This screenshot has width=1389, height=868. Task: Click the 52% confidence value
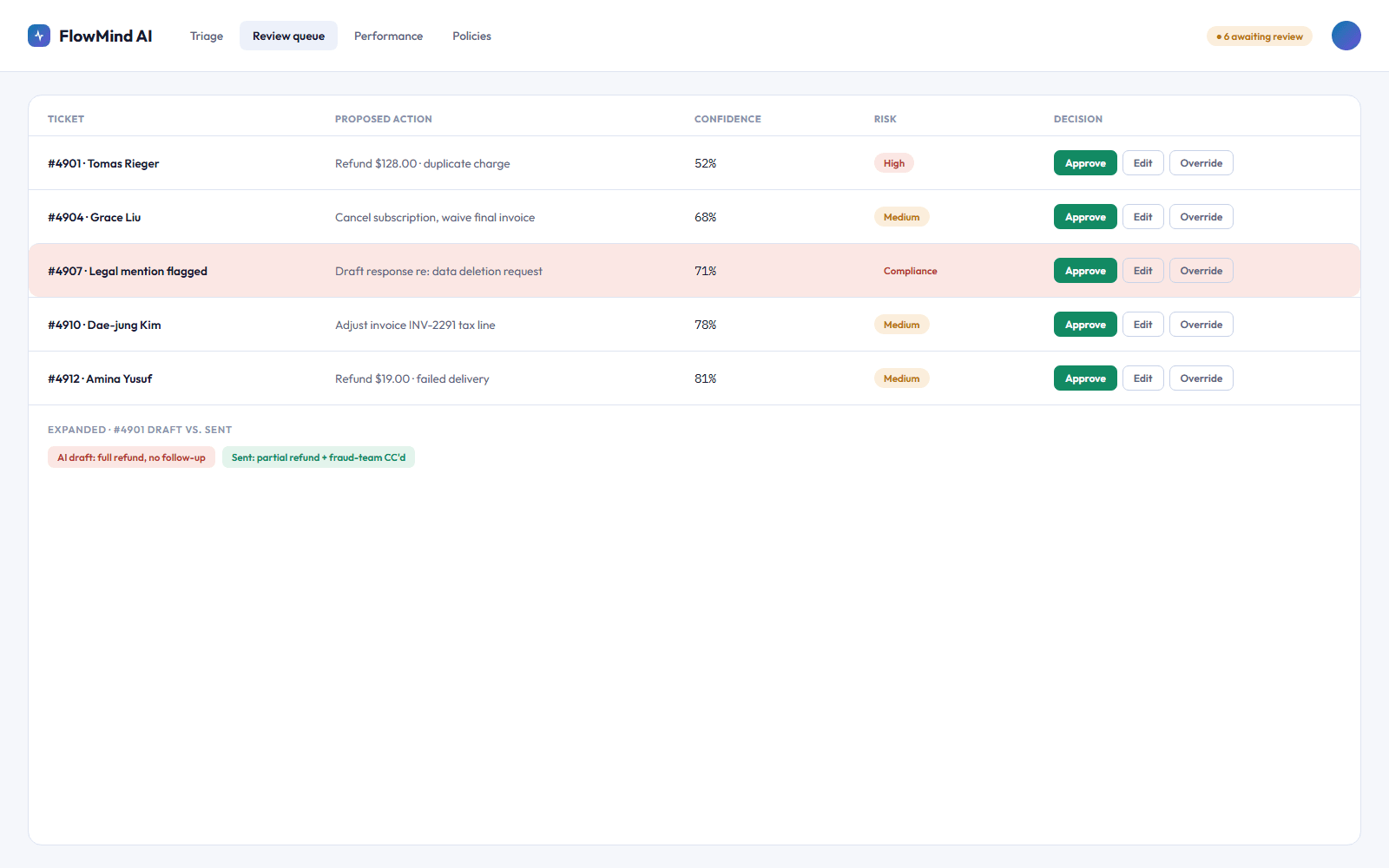tap(705, 163)
